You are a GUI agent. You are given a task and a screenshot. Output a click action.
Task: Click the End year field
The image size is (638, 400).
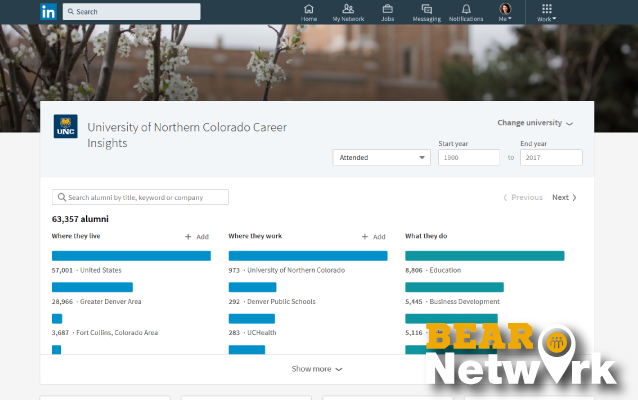pyautogui.click(x=550, y=157)
